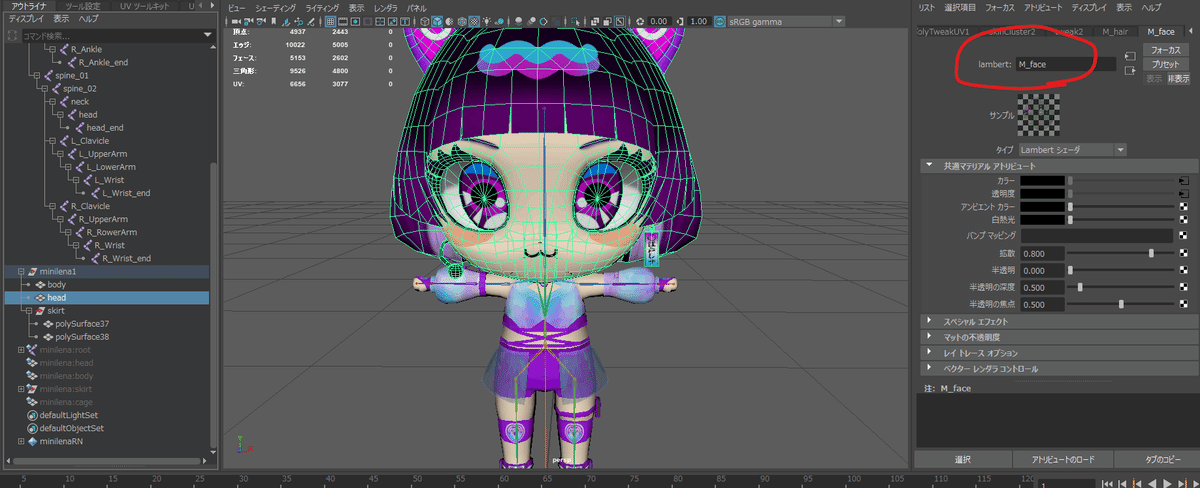Click the step back one frame icon
Screen dimensions: 1200x488
(1122, 483)
